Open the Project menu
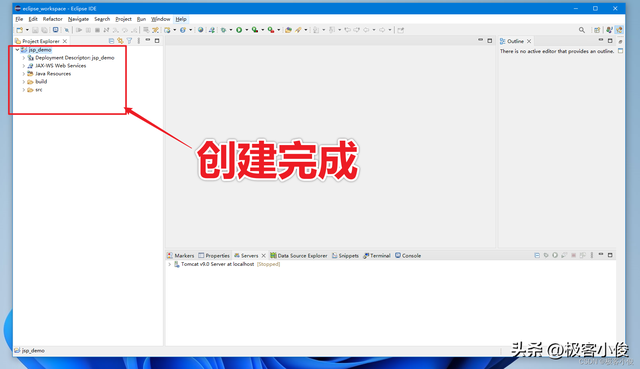This screenshot has height=369, width=640. tap(123, 19)
